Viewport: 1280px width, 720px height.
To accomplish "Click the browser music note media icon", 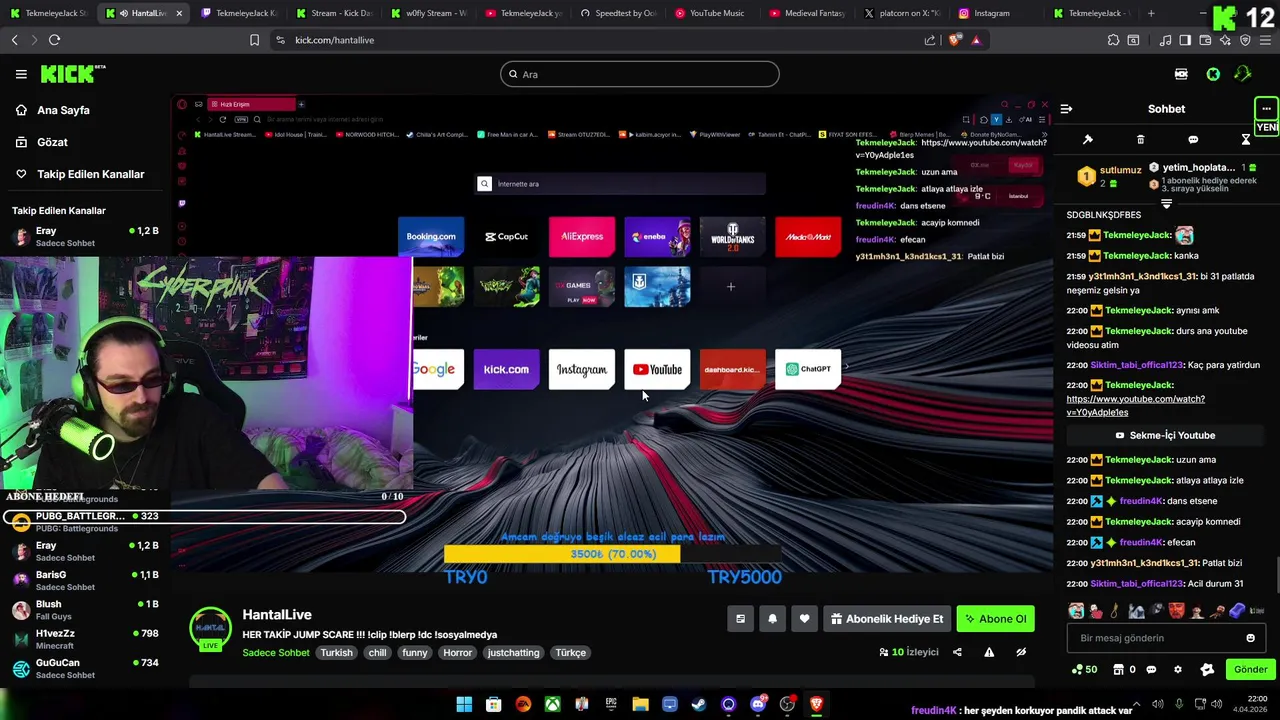I will coord(1165,40).
